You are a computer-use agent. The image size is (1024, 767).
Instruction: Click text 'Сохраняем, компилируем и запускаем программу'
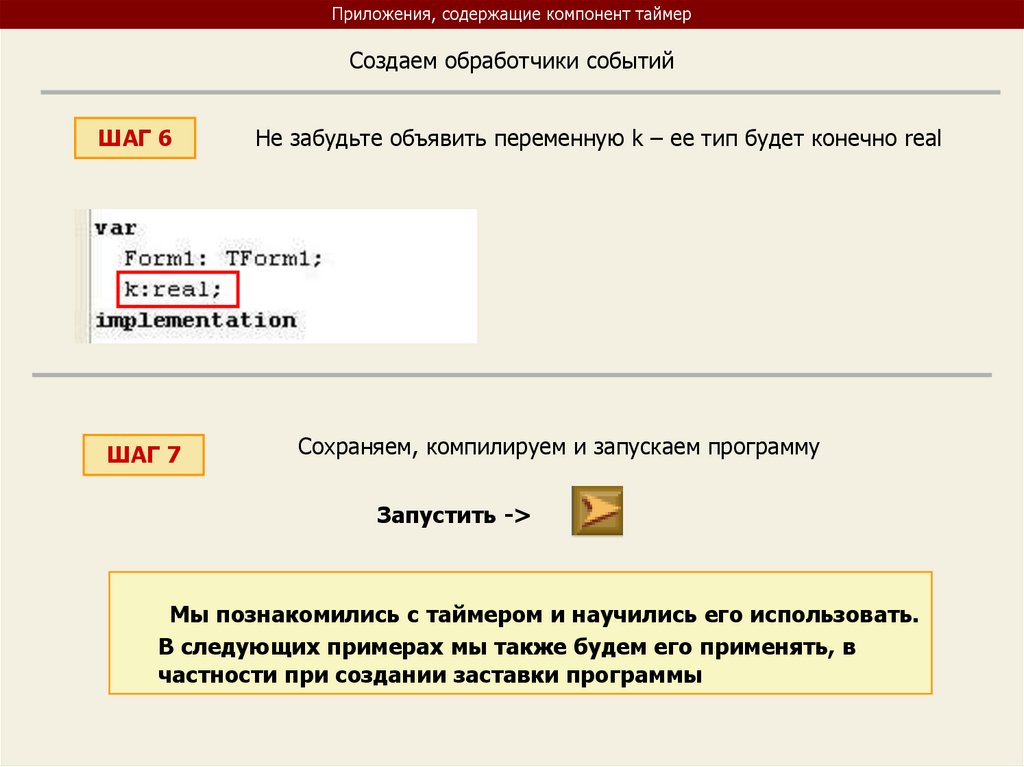click(x=558, y=447)
